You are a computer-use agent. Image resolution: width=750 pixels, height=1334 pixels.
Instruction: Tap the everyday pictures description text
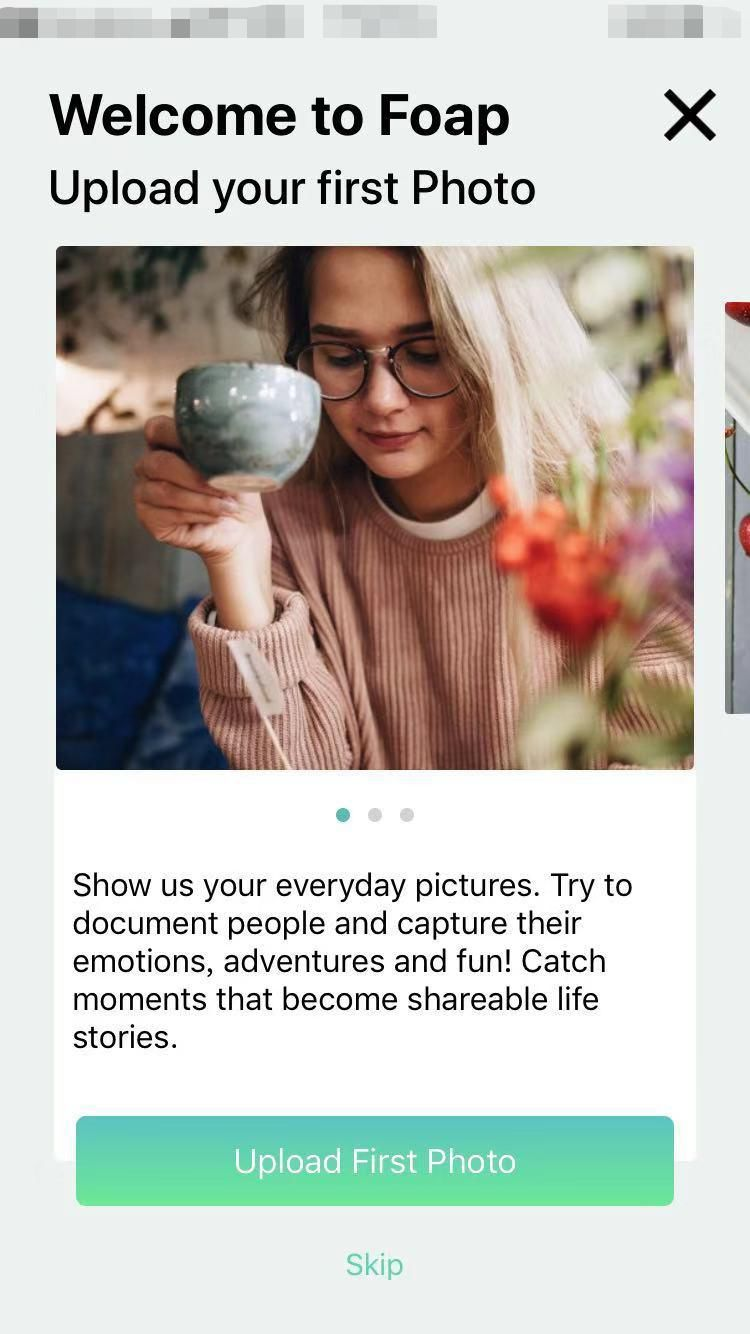coord(352,961)
